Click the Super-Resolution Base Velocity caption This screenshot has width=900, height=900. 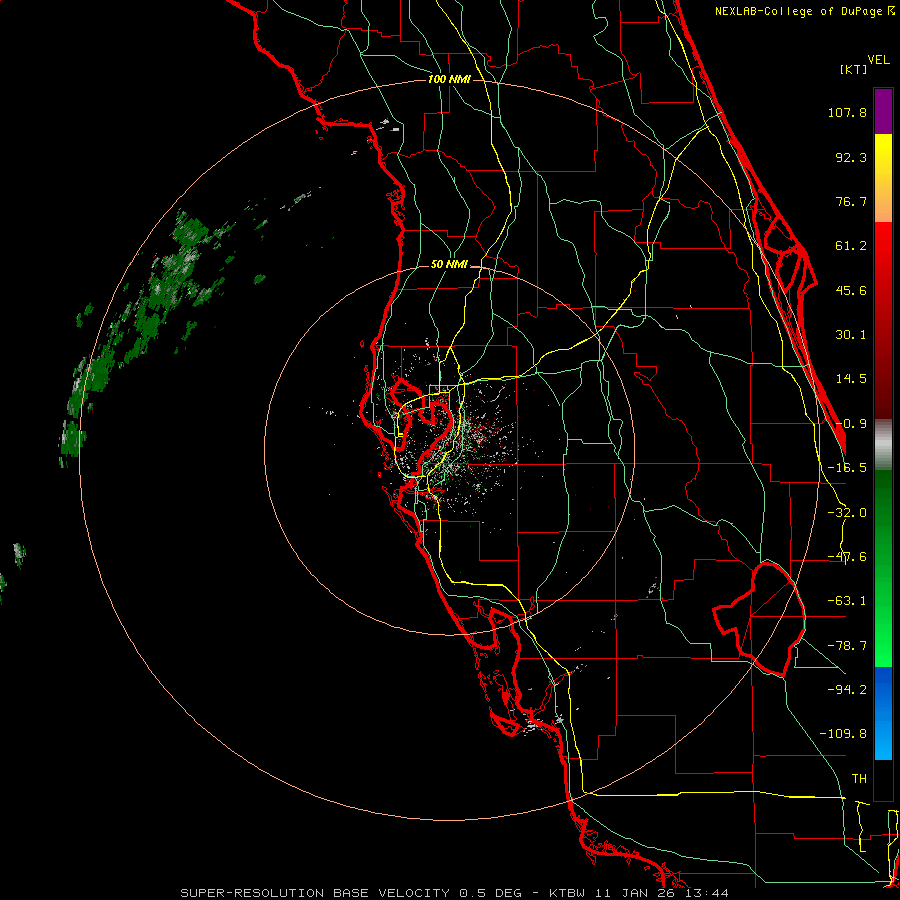pyautogui.click(x=455, y=893)
